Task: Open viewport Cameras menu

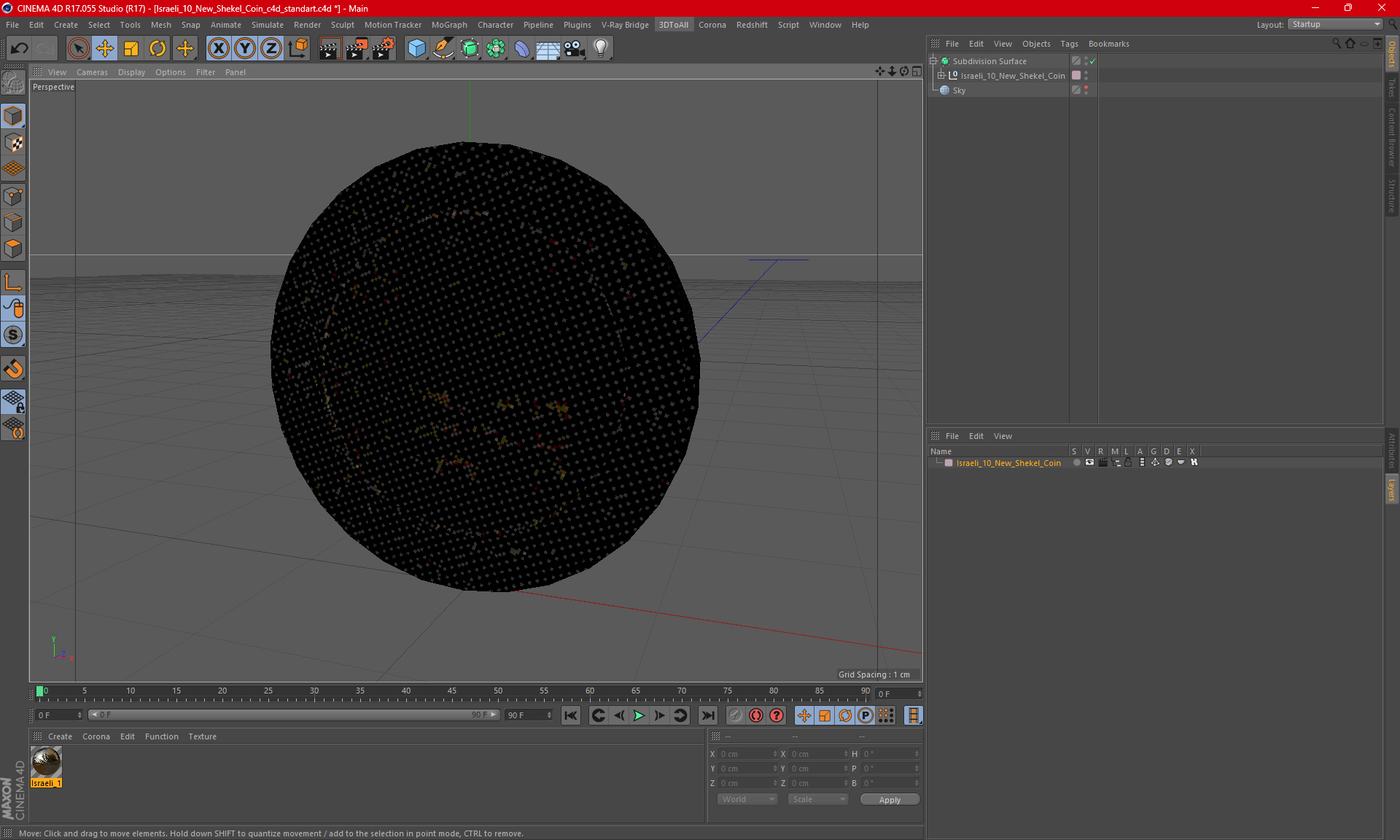Action: point(92,72)
